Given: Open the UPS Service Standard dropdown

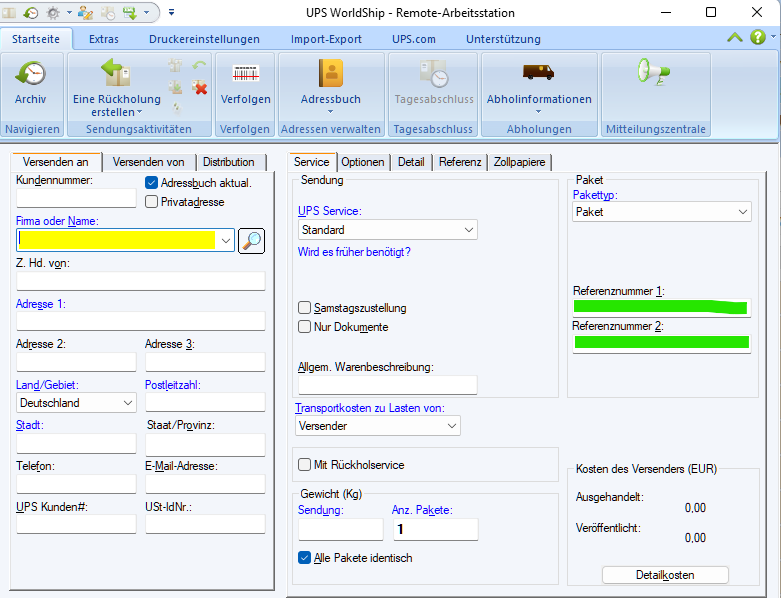Looking at the screenshot, I should (x=388, y=230).
